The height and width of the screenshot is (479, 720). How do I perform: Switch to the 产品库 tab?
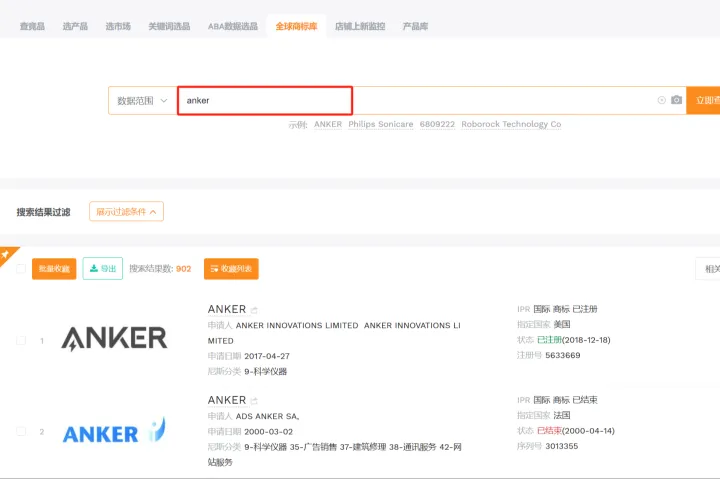[x=415, y=26]
